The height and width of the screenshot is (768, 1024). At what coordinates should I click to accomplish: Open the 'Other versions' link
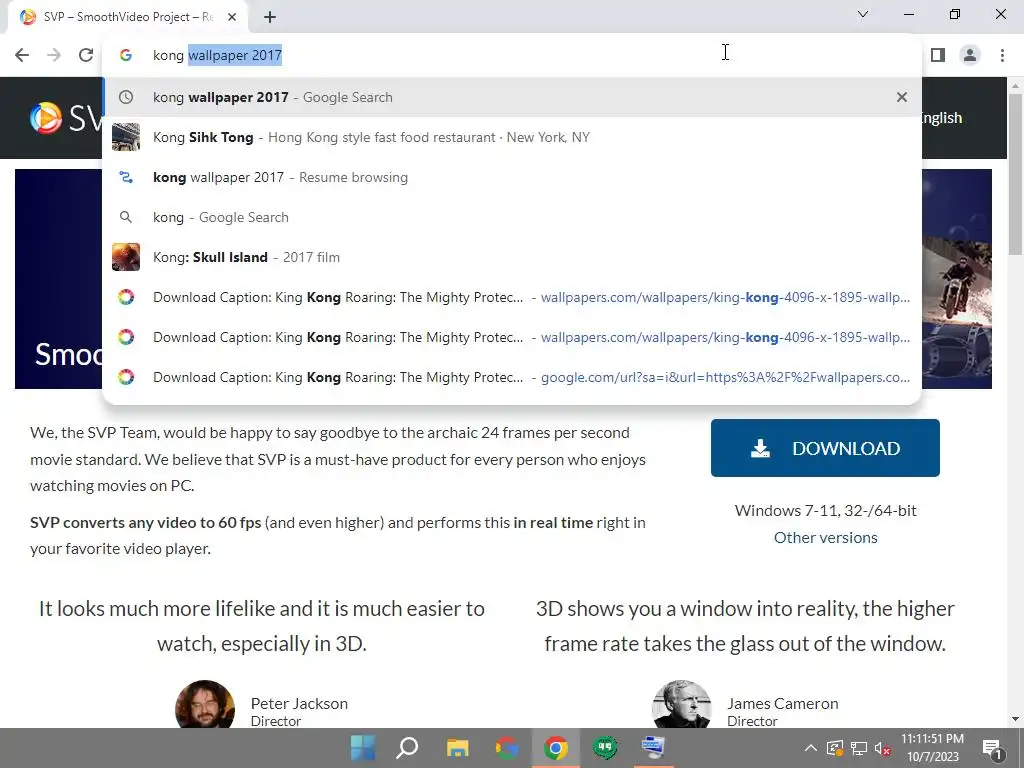pos(825,537)
